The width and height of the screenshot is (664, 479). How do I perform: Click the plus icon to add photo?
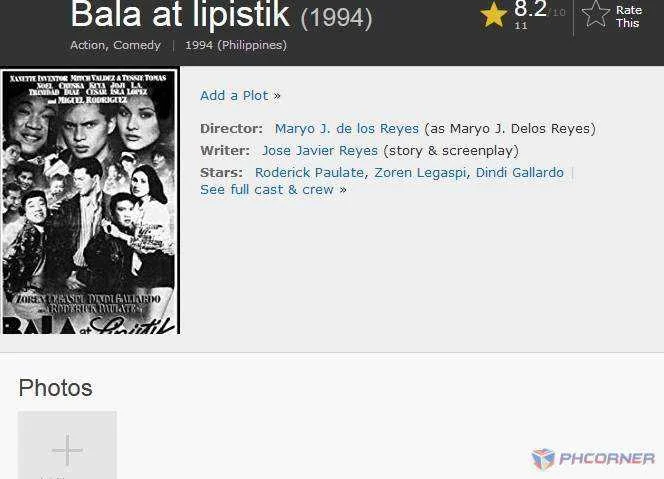click(67, 450)
